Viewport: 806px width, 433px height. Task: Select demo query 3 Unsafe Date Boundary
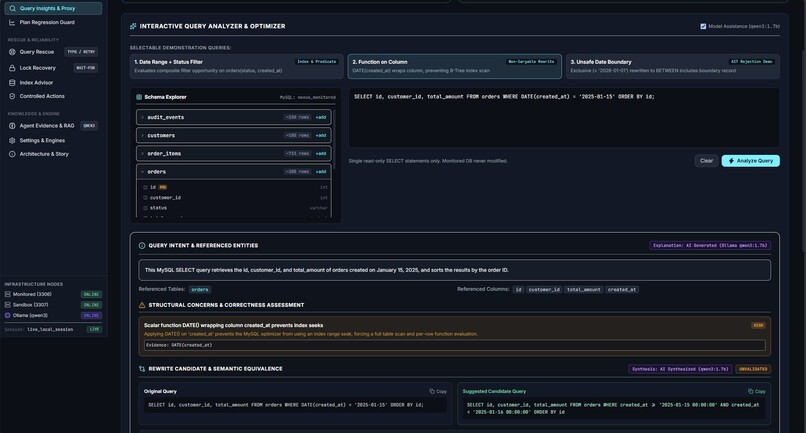[x=673, y=66]
